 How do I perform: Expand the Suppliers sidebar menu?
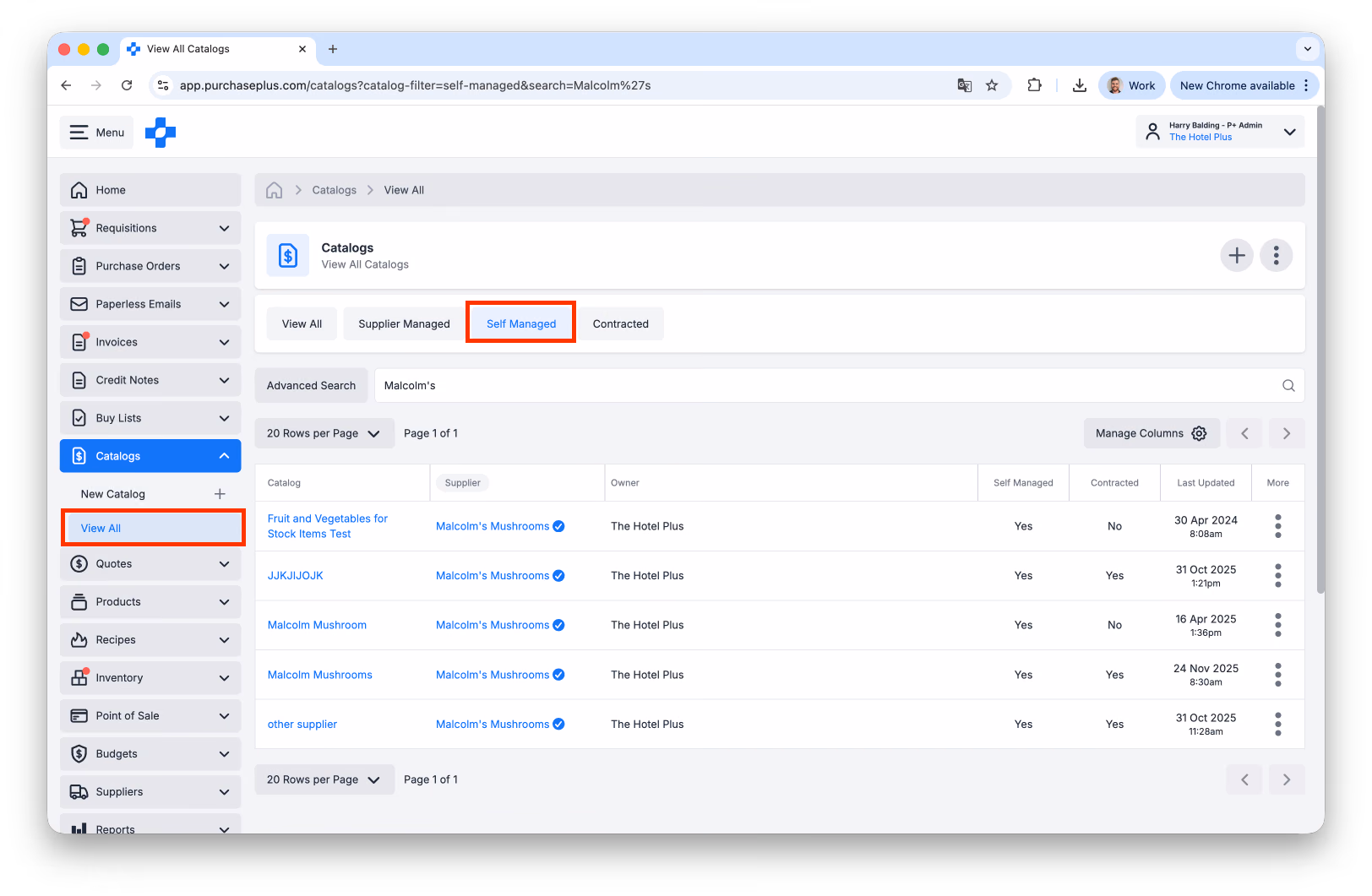point(150,792)
